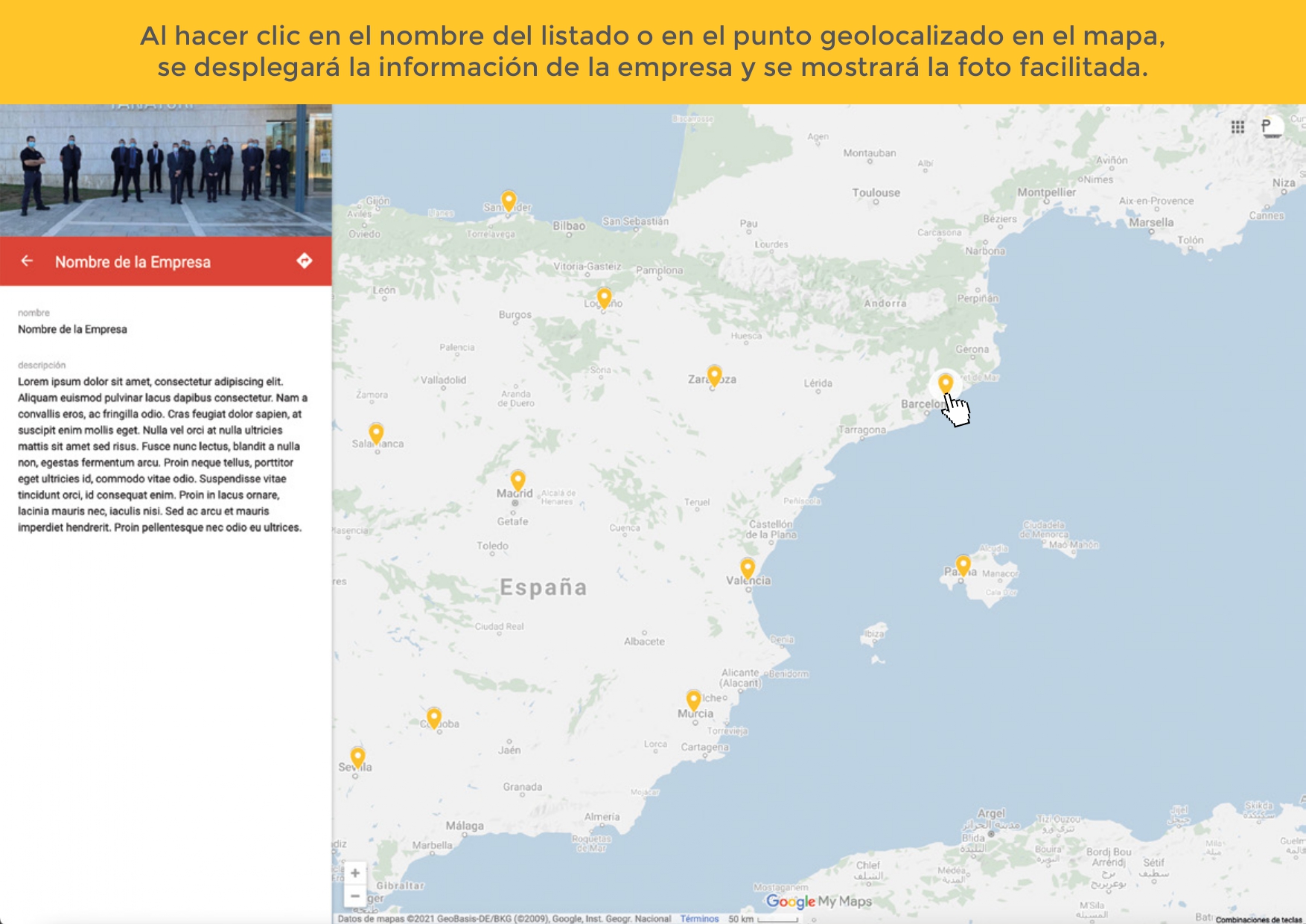Viewport: 1306px width, 924px height.
Task: Click the Pamplona city label
Action: [659, 270]
